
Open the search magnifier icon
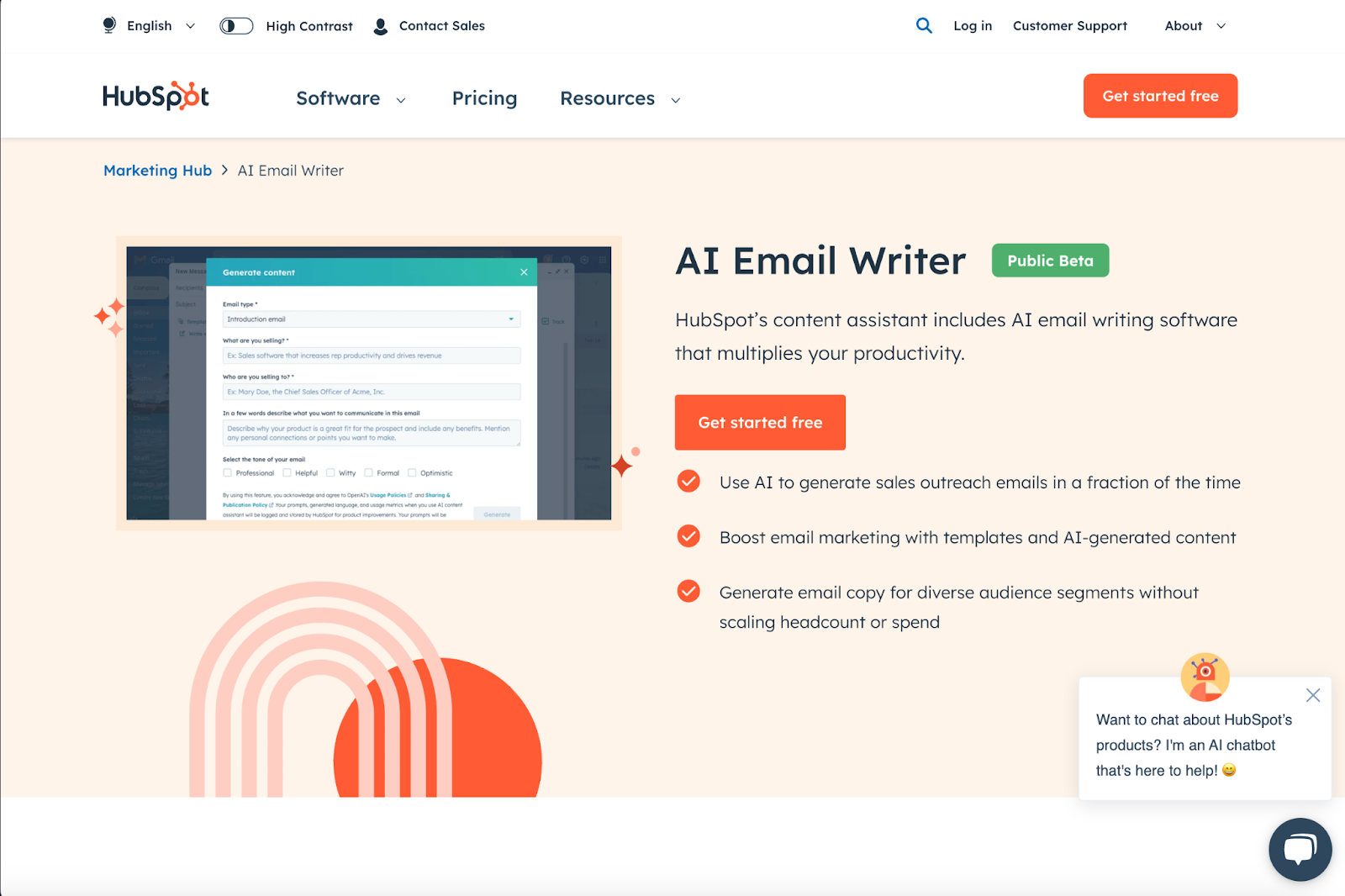coord(924,25)
